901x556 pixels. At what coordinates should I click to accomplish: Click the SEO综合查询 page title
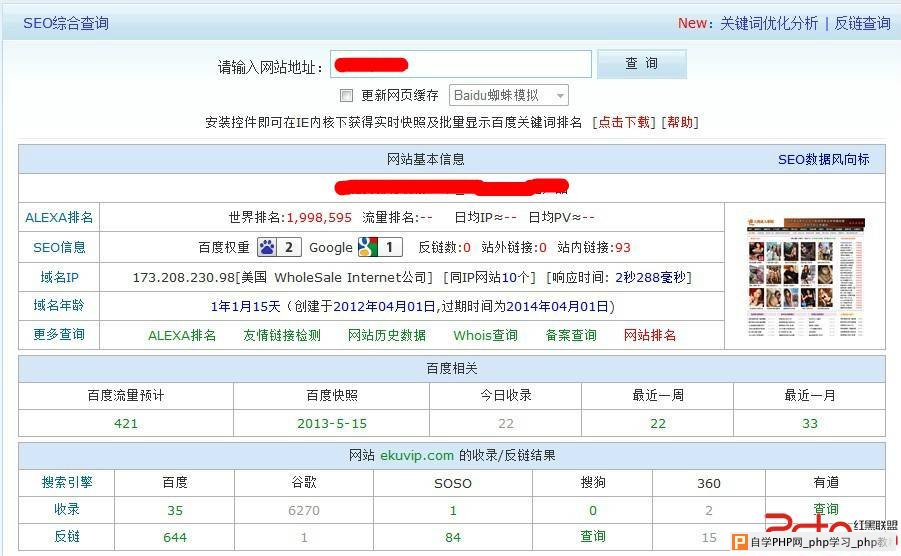coord(66,23)
